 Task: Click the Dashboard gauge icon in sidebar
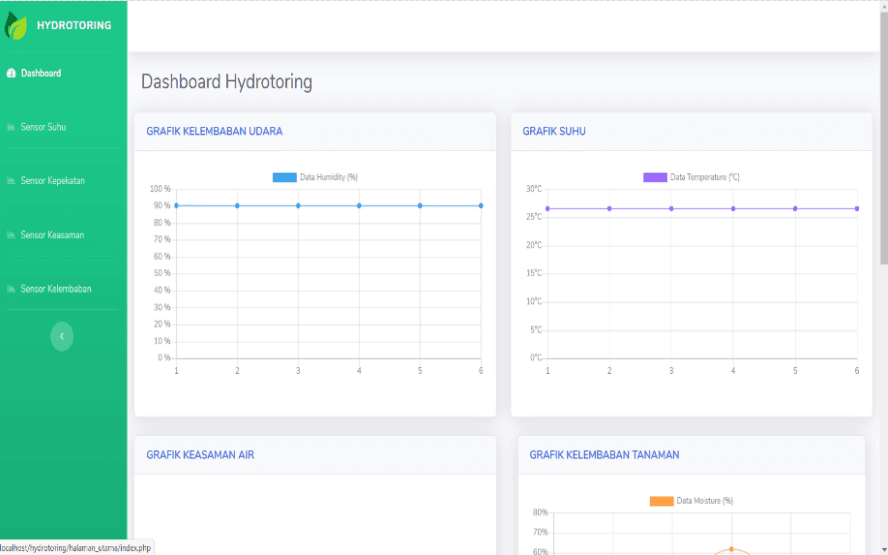(11, 73)
